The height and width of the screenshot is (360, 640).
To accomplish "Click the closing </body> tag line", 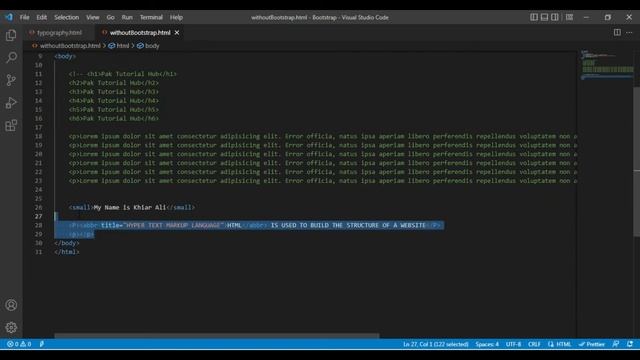I will (x=67, y=243).
